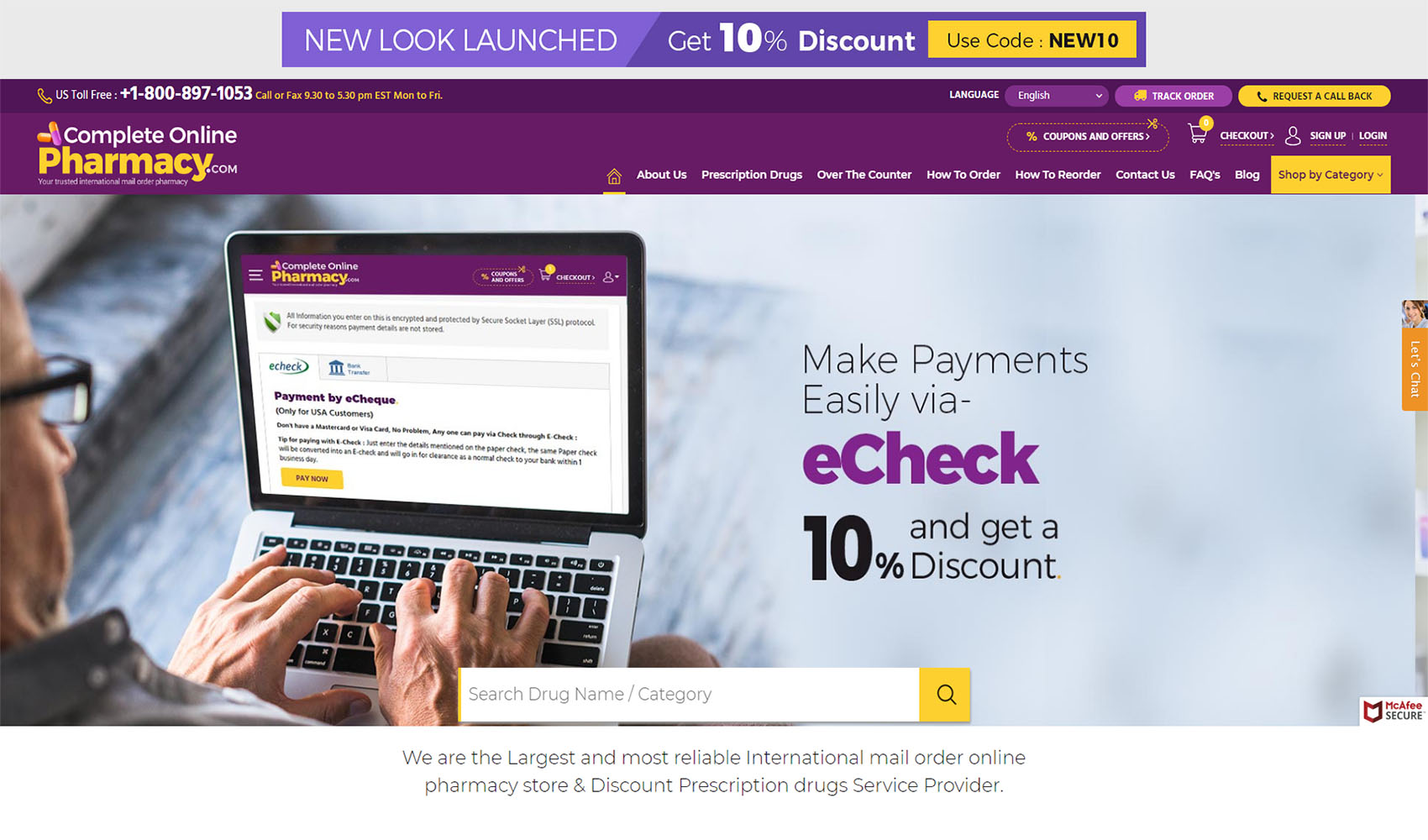Click the Complete Online Pharmacy logo

137,154
